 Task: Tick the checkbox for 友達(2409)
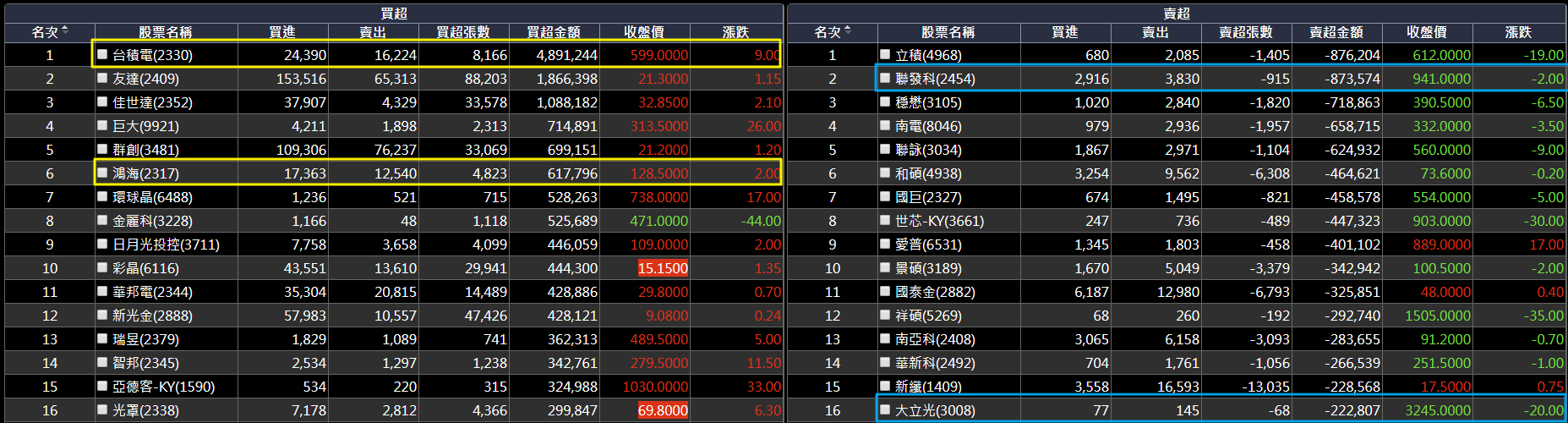102,78
